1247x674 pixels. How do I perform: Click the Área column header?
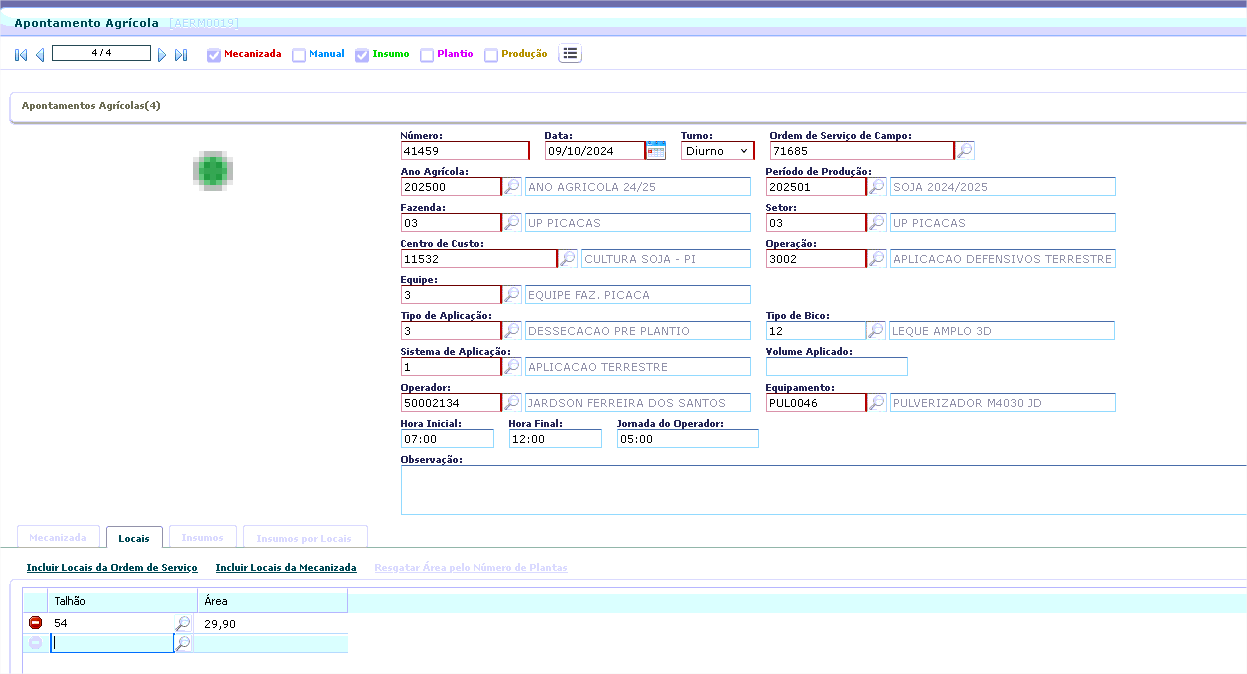coord(272,601)
